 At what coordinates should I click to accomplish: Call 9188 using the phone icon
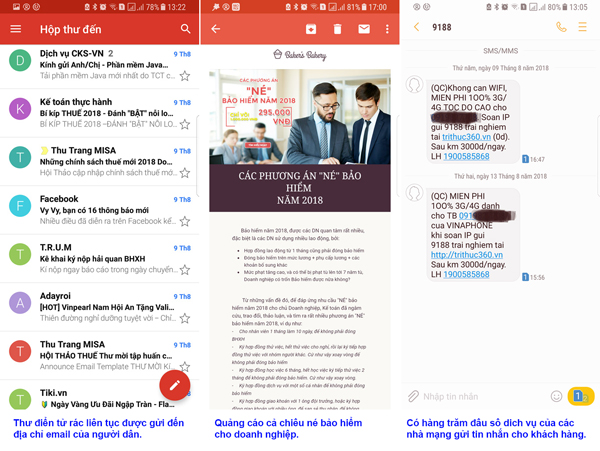coord(561,27)
